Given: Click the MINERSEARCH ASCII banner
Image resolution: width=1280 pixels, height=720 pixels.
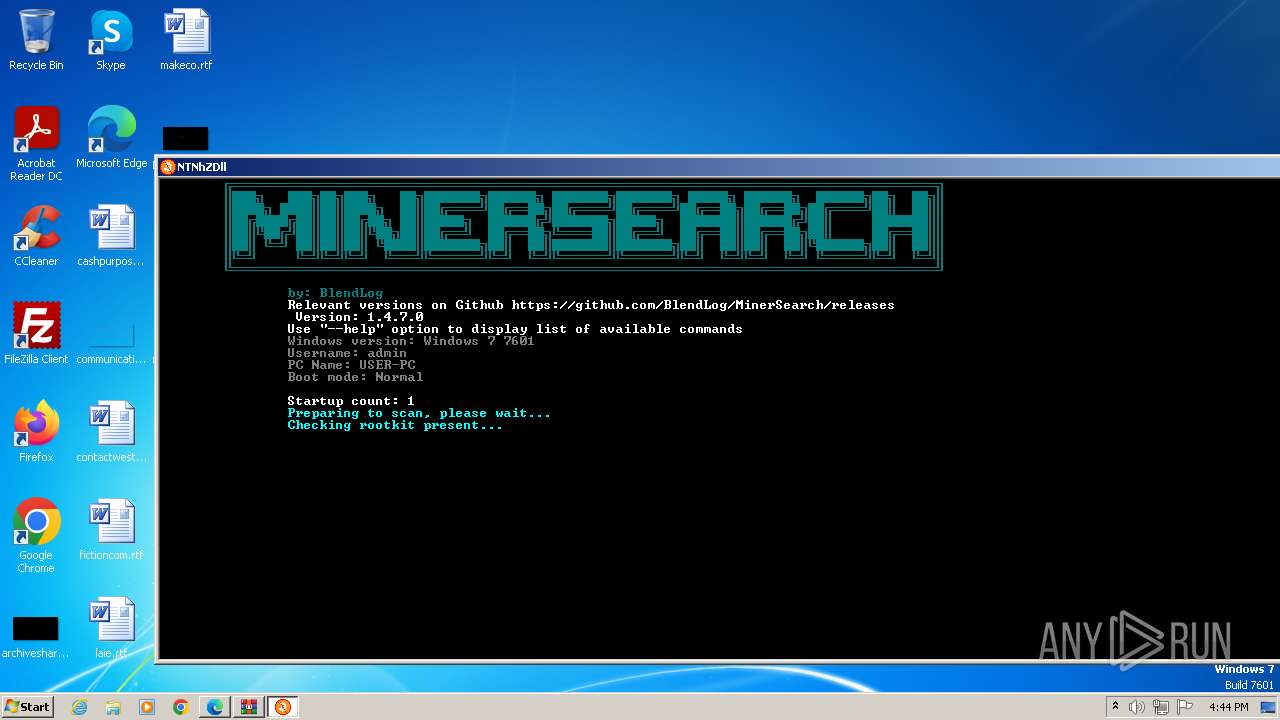Looking at the screenshot, I should pos(584,227).
